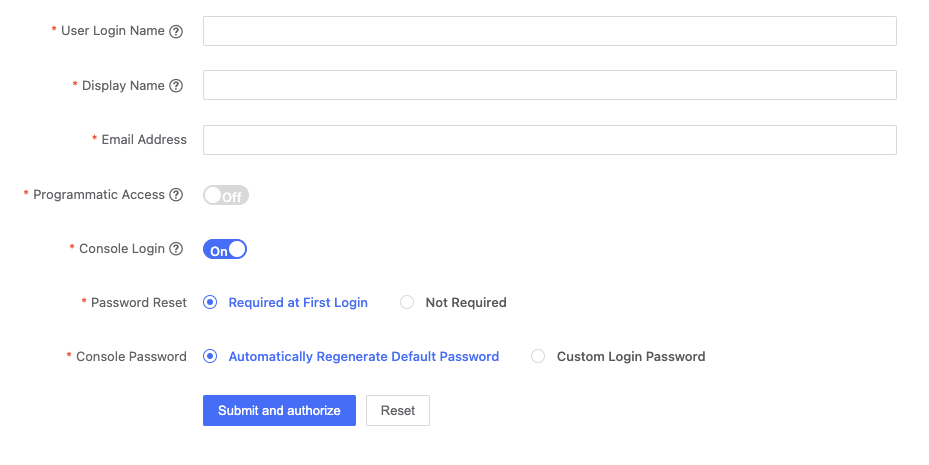Click the Reset button

click(397, 411)
